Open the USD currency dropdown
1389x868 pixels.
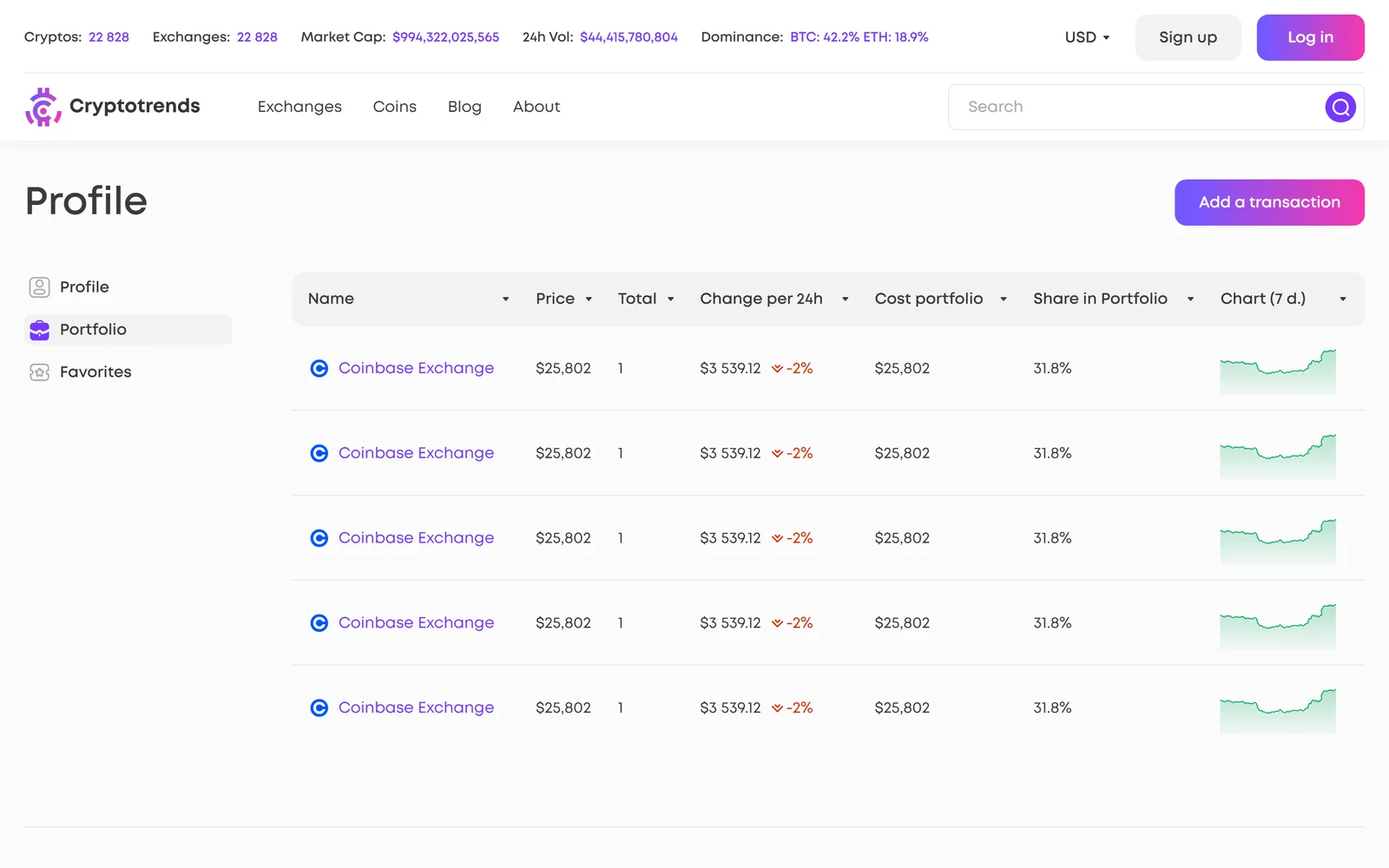[x=1087, y=37]
